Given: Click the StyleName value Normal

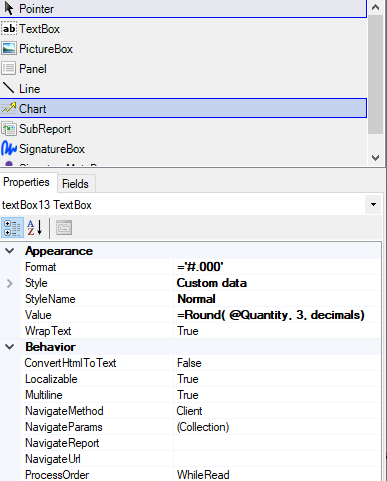Looking at the screenshot, I should [277, 299].
